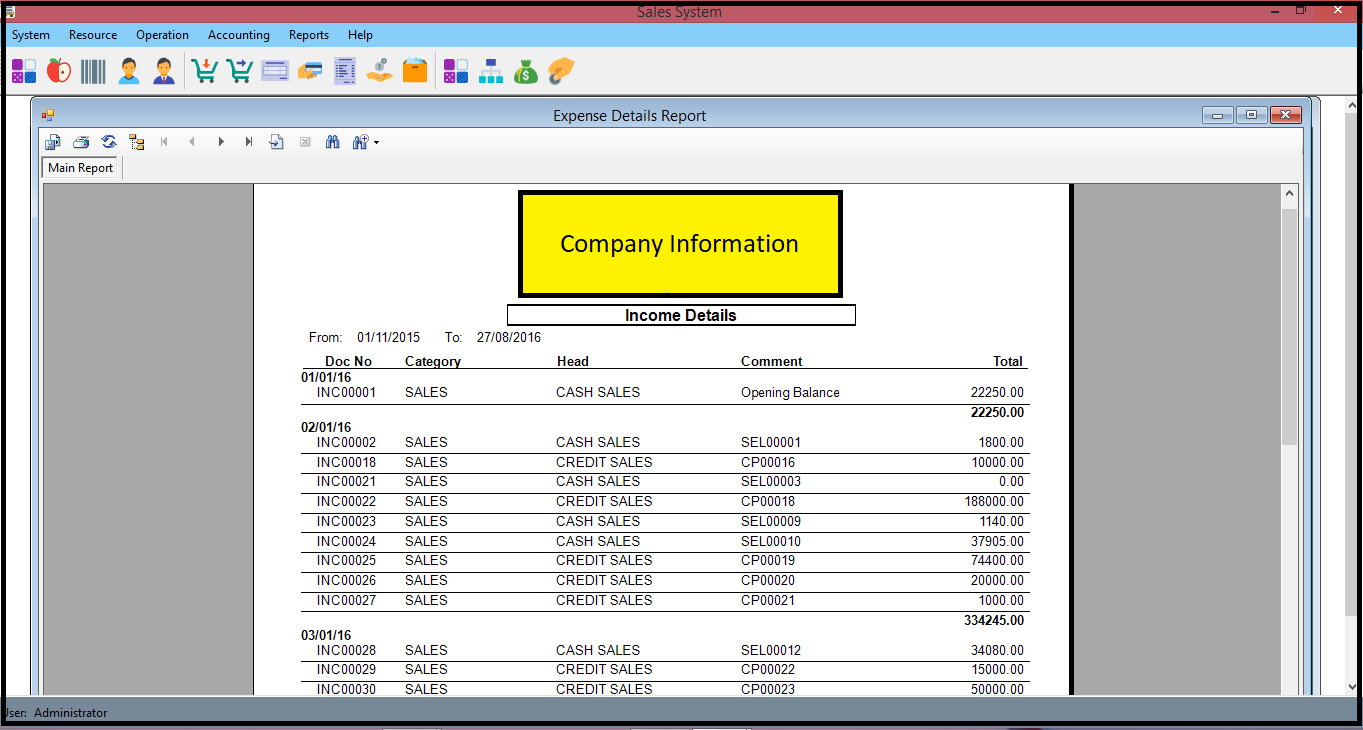Jump to the last report page
The height and width of the screenshot is (730, 1363).
[x=249, y=142]
